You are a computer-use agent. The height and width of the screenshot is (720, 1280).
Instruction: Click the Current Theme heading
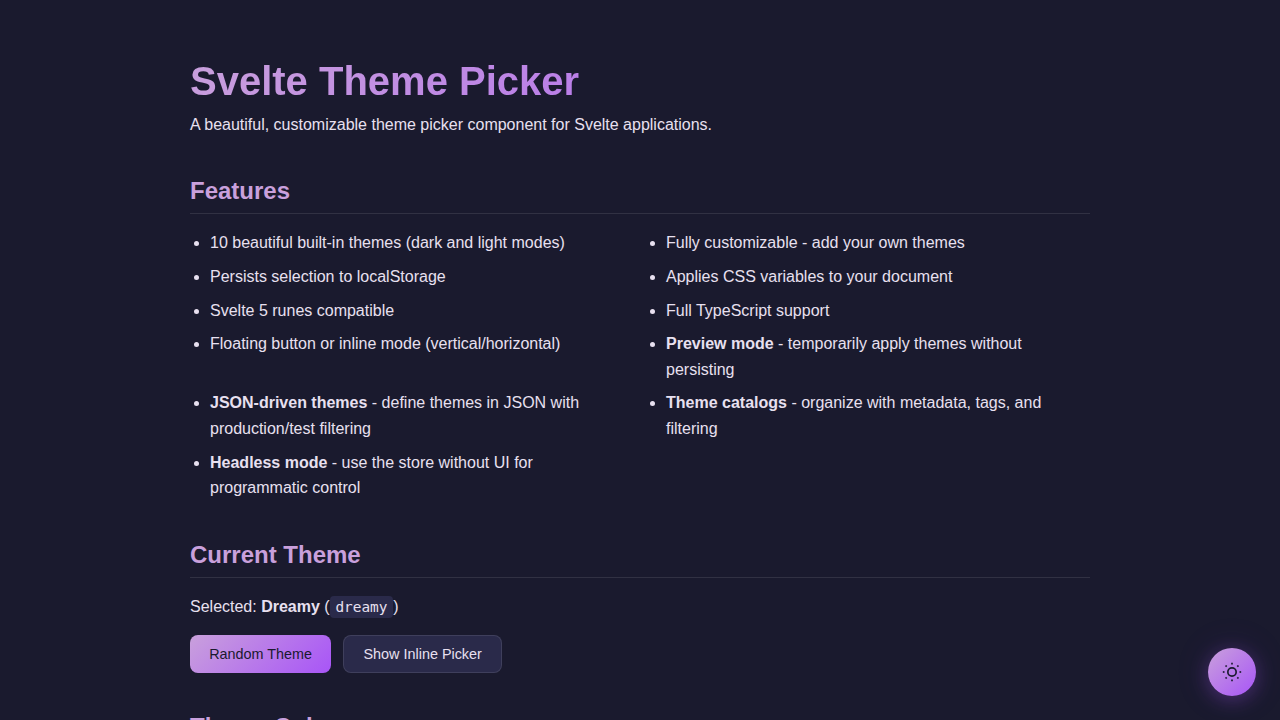[275, 555]
